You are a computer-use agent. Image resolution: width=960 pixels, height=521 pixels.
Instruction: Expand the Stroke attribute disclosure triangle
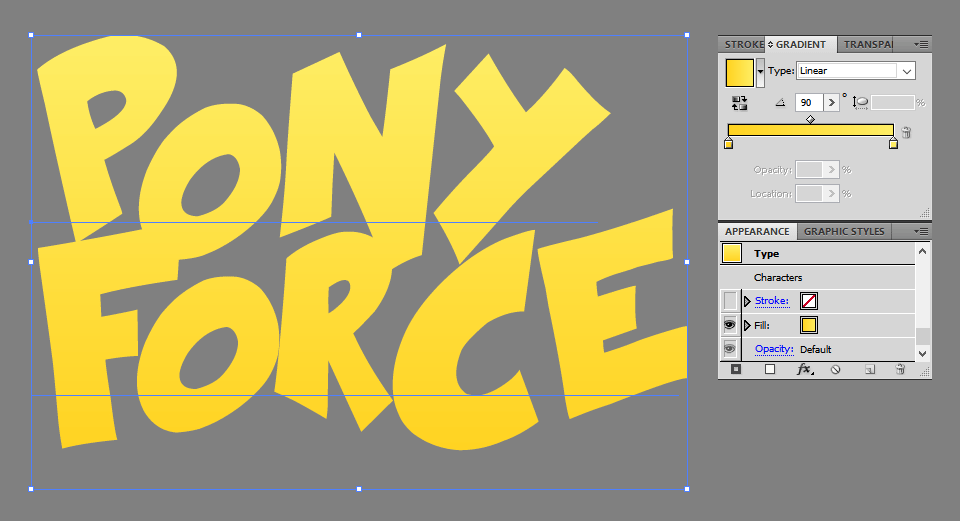tap(747, 301)
